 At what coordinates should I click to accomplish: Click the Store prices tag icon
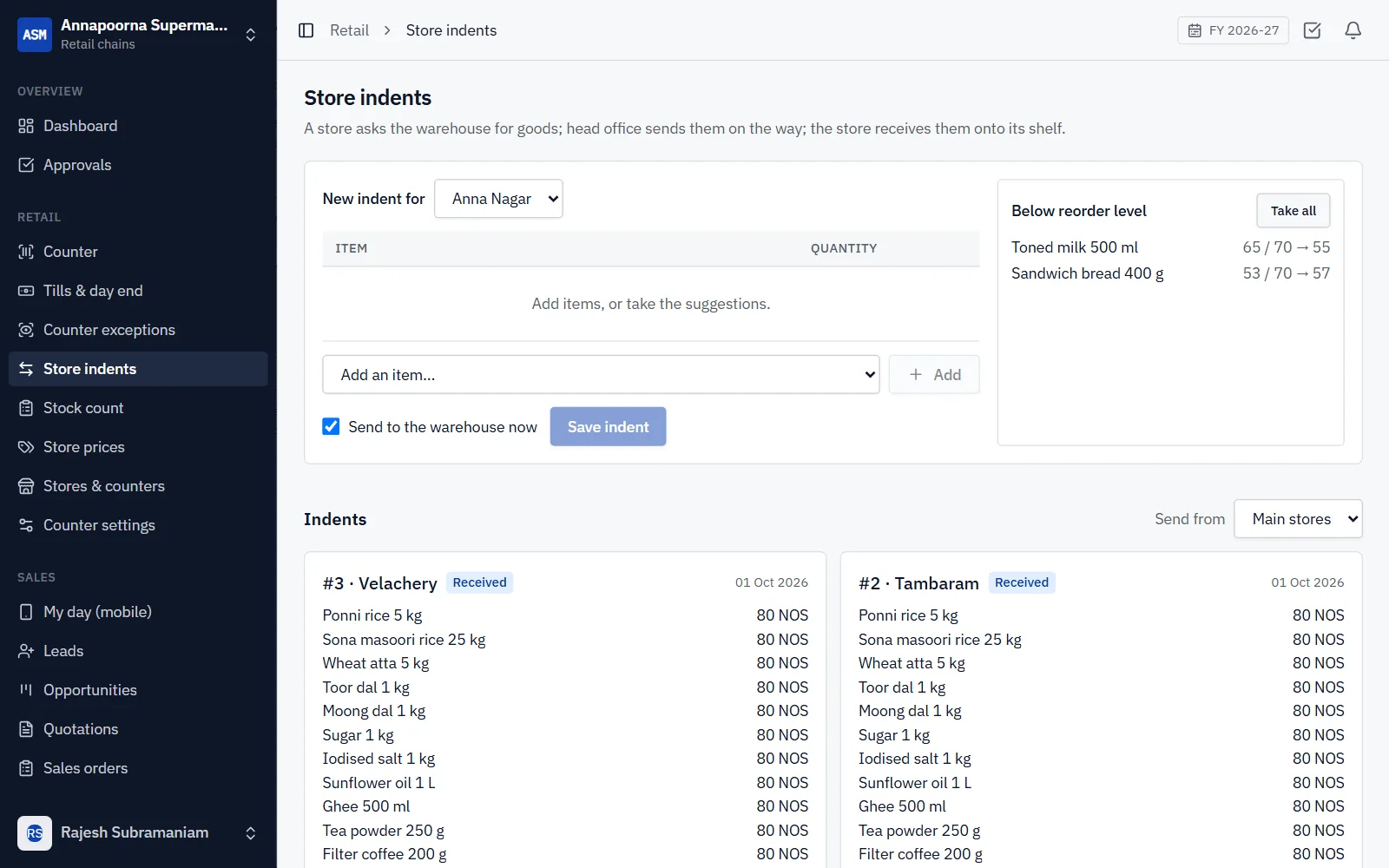click(x=26, y=447)
